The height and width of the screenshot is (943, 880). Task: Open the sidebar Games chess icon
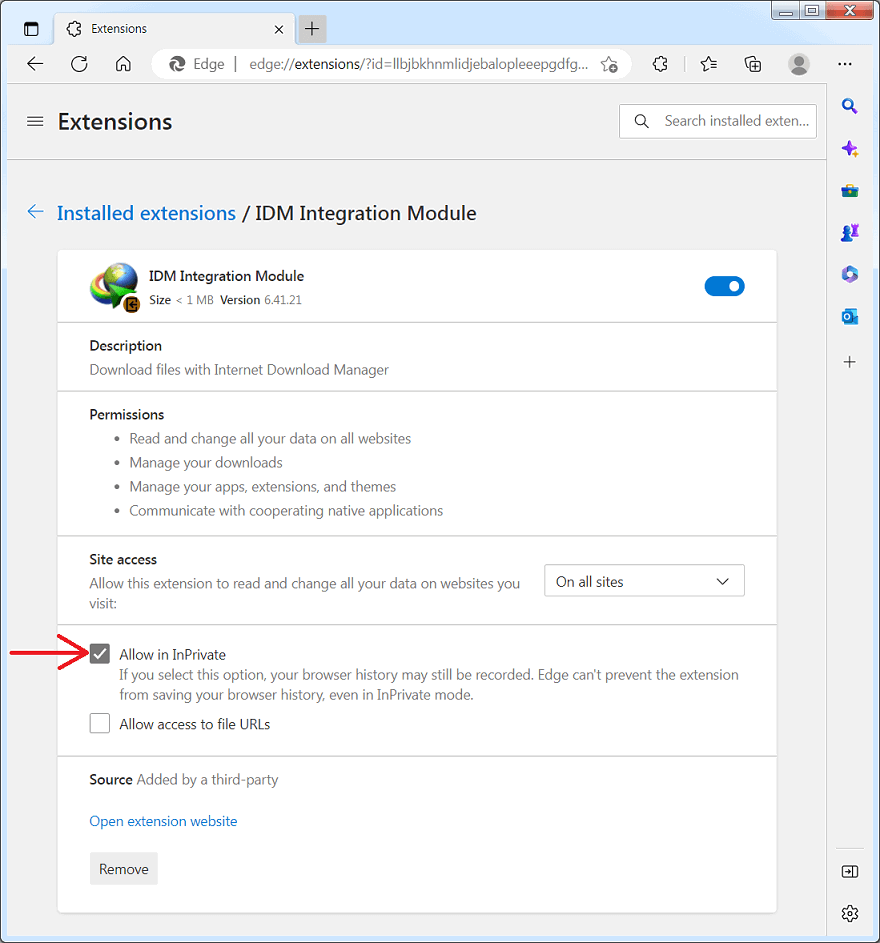pyautogui.click(x=849, y=232)
